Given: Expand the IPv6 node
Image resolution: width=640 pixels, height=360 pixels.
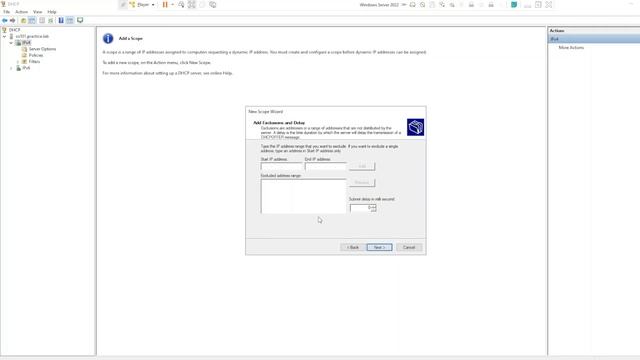Looking at the screenshot, I should 11,68.
